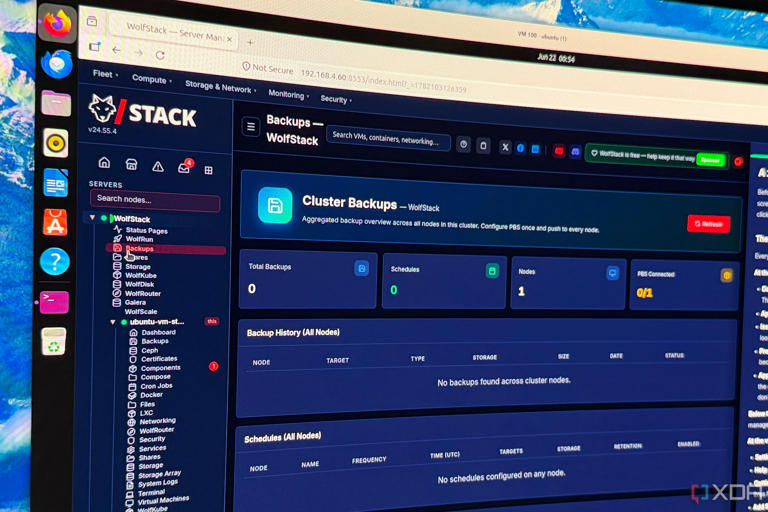Viewport: 768px width, 512px height.
Task: Open the Fleet dropdown menu
Action: click(105, 74)
